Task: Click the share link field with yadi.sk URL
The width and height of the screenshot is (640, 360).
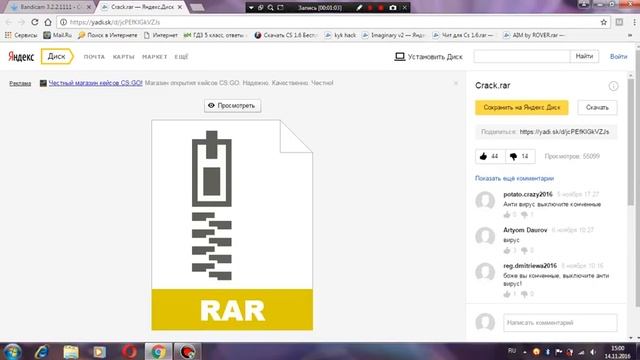Action: pyautogui.click(x=546, y=132)
